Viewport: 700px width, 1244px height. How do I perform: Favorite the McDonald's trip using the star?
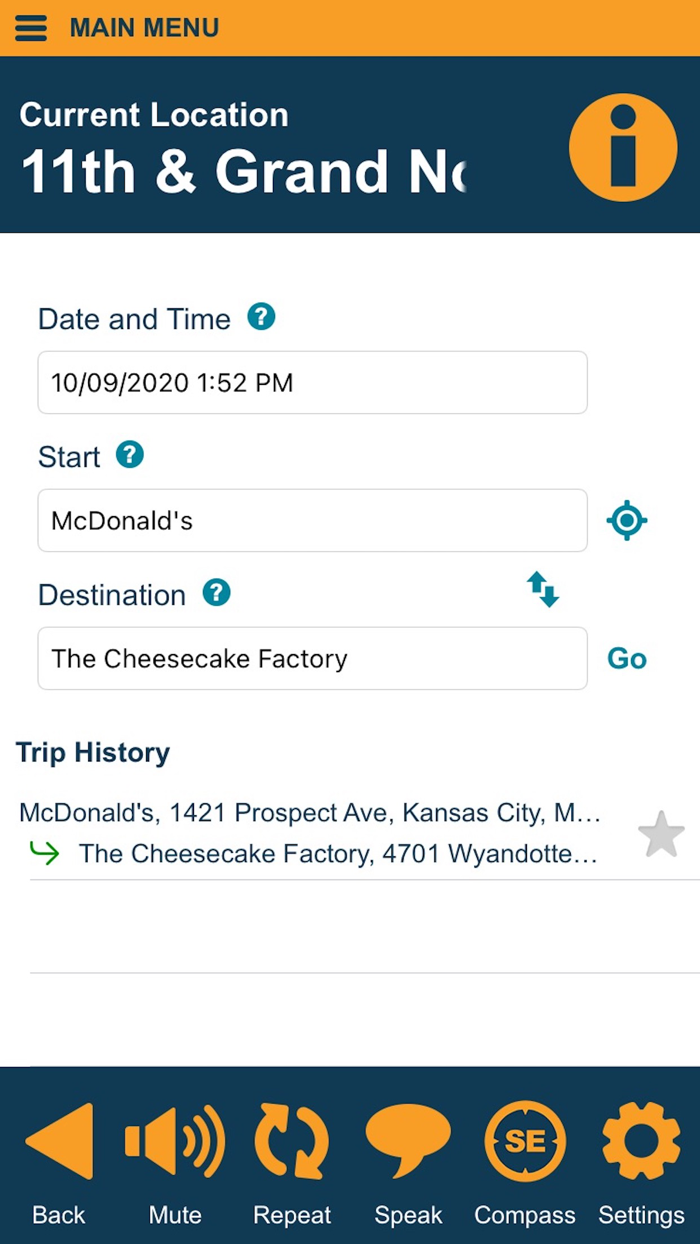pyautogui.click(x=661, y=834)
